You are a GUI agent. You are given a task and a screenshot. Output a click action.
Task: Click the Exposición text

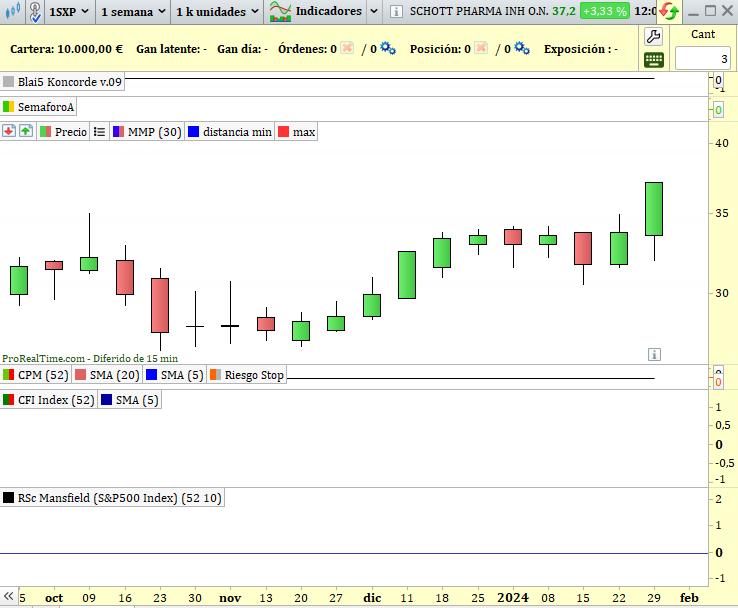click(x=581, y=49)
